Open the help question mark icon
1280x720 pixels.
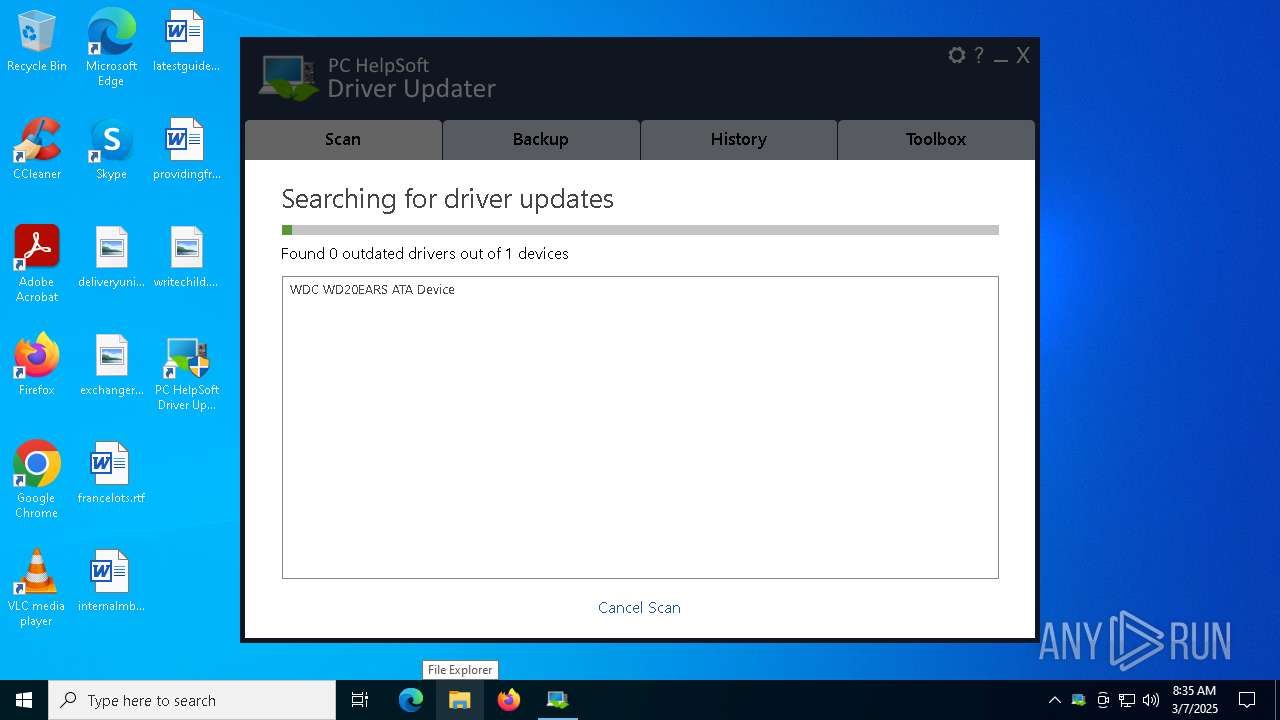(x=979, y=55)
